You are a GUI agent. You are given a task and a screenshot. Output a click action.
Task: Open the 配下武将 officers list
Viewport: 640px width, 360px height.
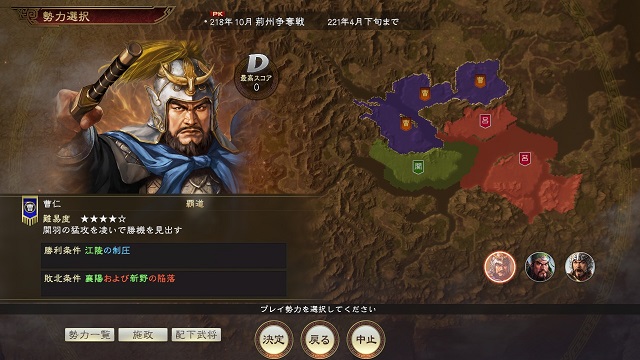tap(196, 335)
